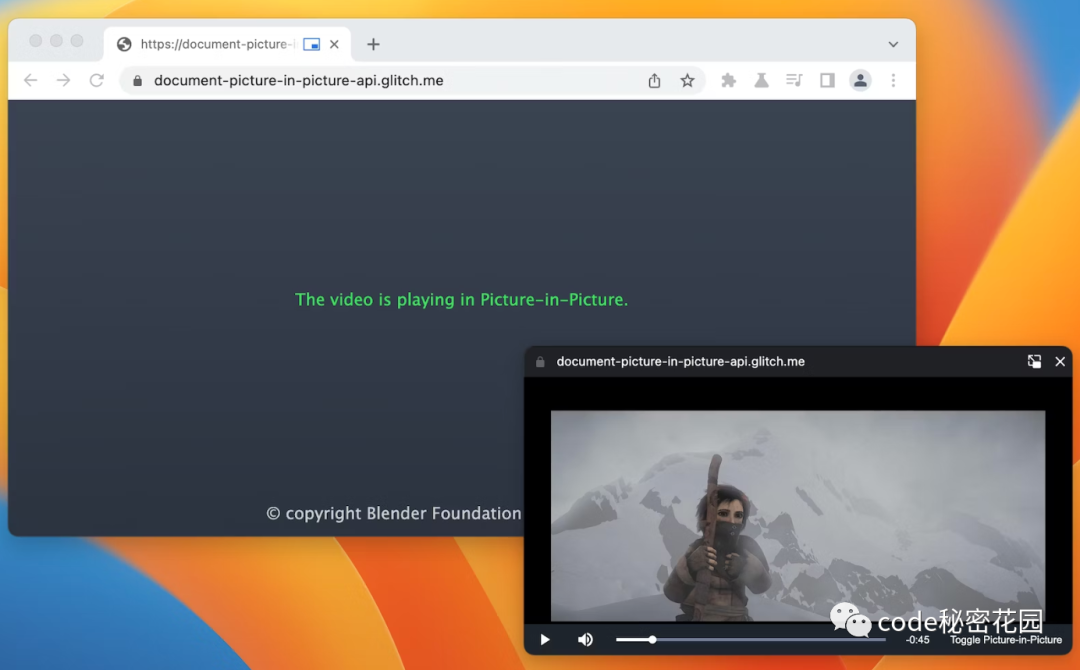Reload the page with the refresh icon
This screenshot has width=1080, height=670.
96,81
